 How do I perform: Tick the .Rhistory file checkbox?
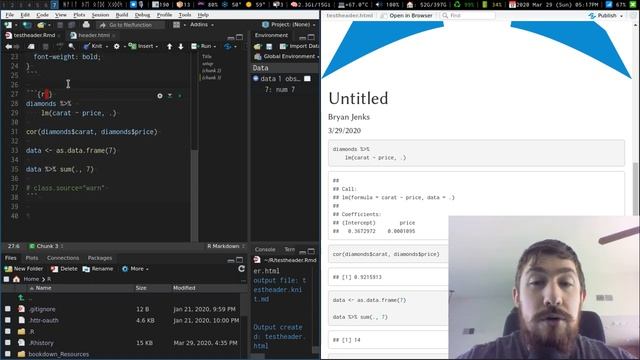pyautogui.click(x=8, y=343)
